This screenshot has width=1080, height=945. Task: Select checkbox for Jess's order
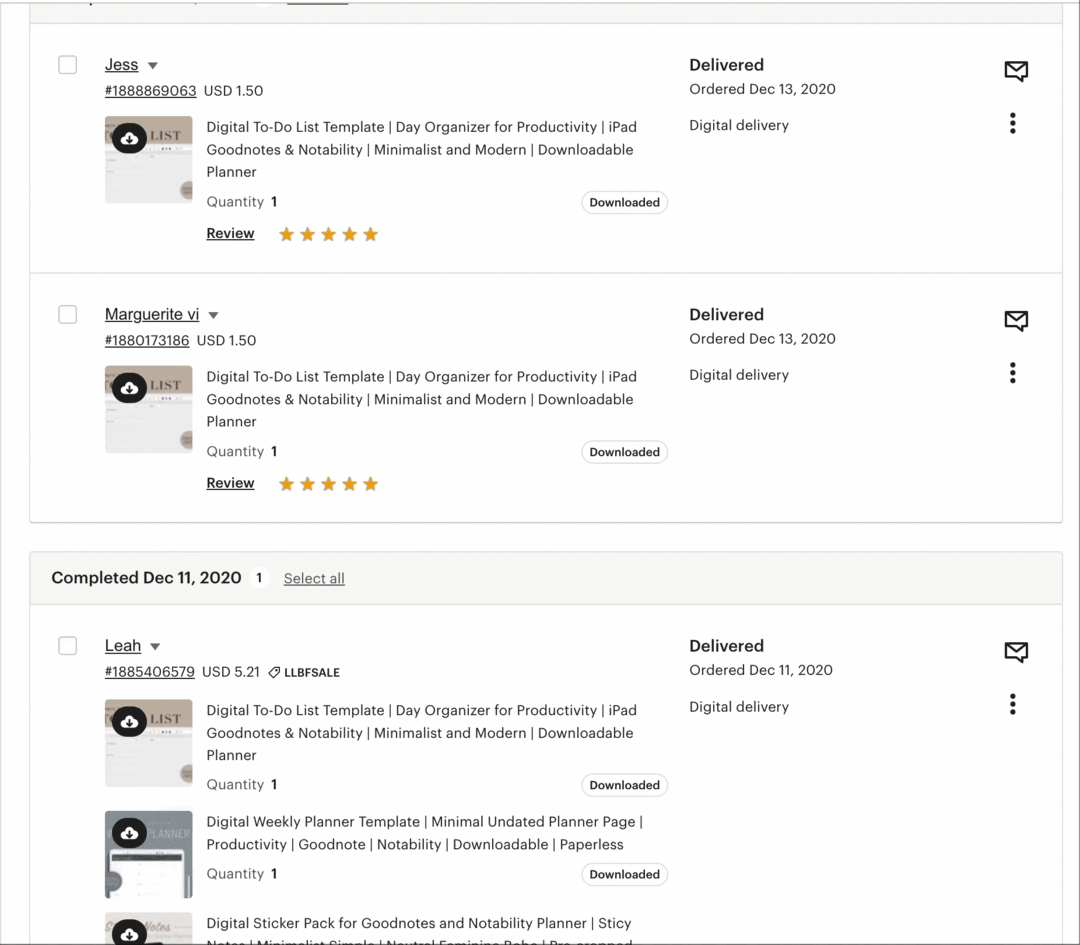coord(67,65)
